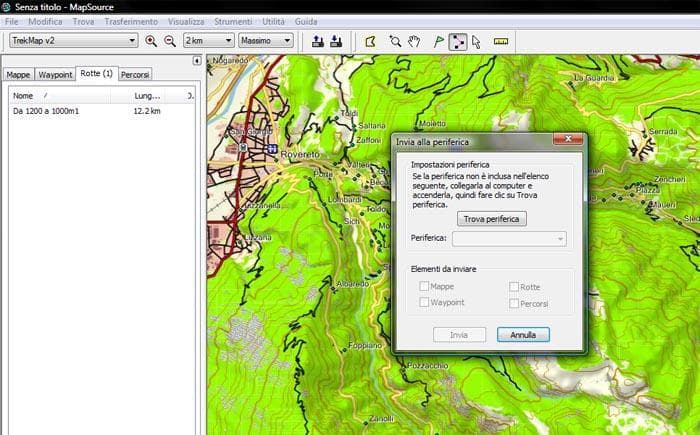This screenshot has height=435, width=700.
Task: Click the zoom out magnifier icon
Action: [x=170, y=41]
